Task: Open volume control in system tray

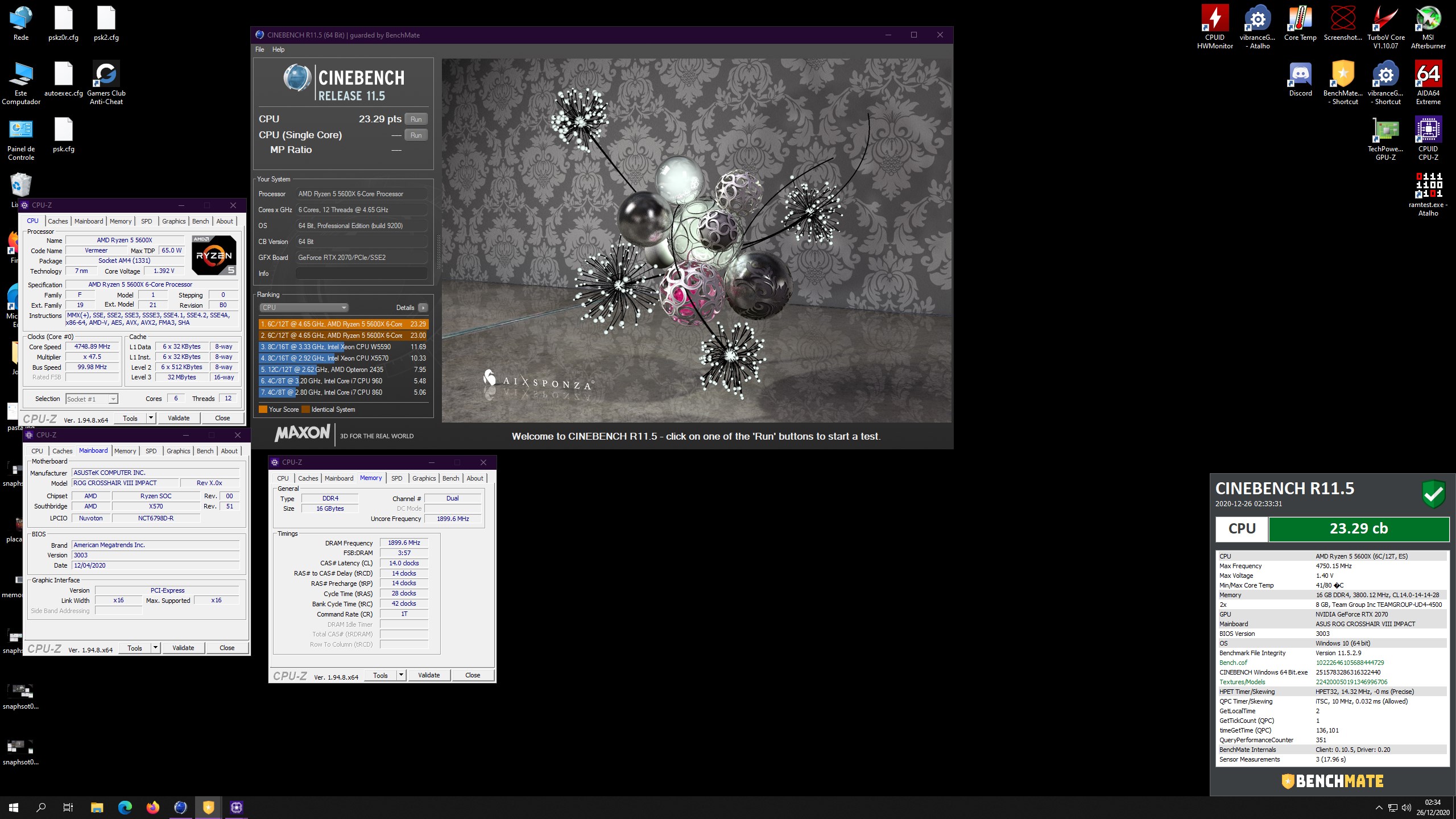Action: (x=1407, y=808)
